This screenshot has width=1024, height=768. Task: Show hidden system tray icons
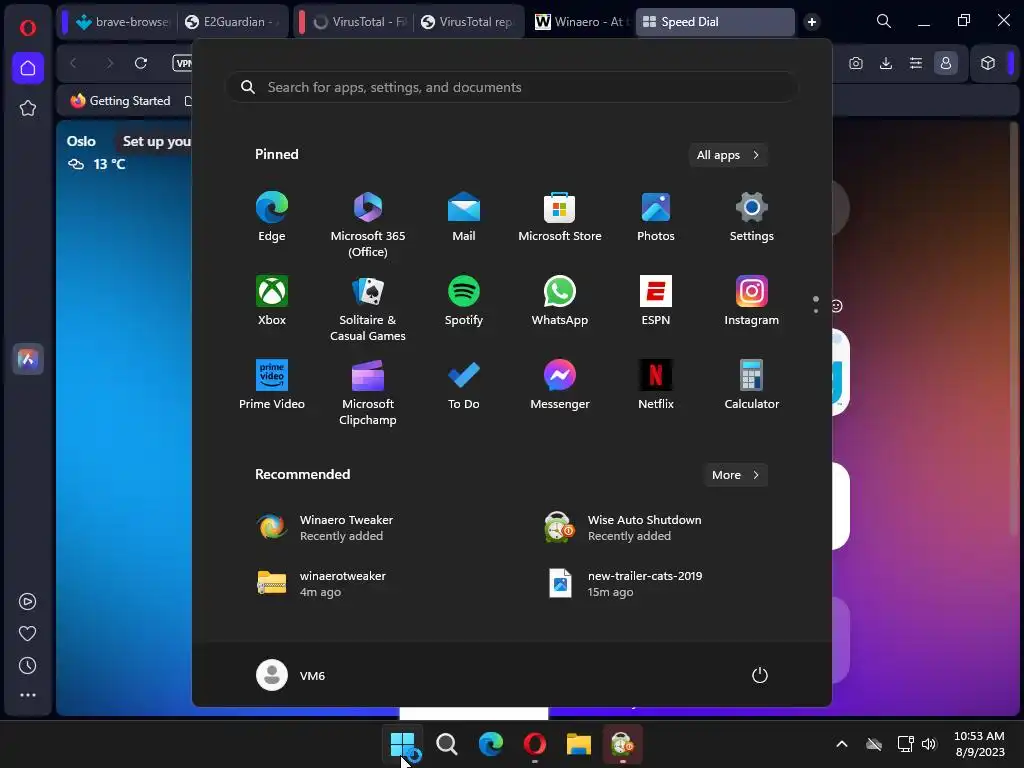pyautogui.click(x=842, y=744)
